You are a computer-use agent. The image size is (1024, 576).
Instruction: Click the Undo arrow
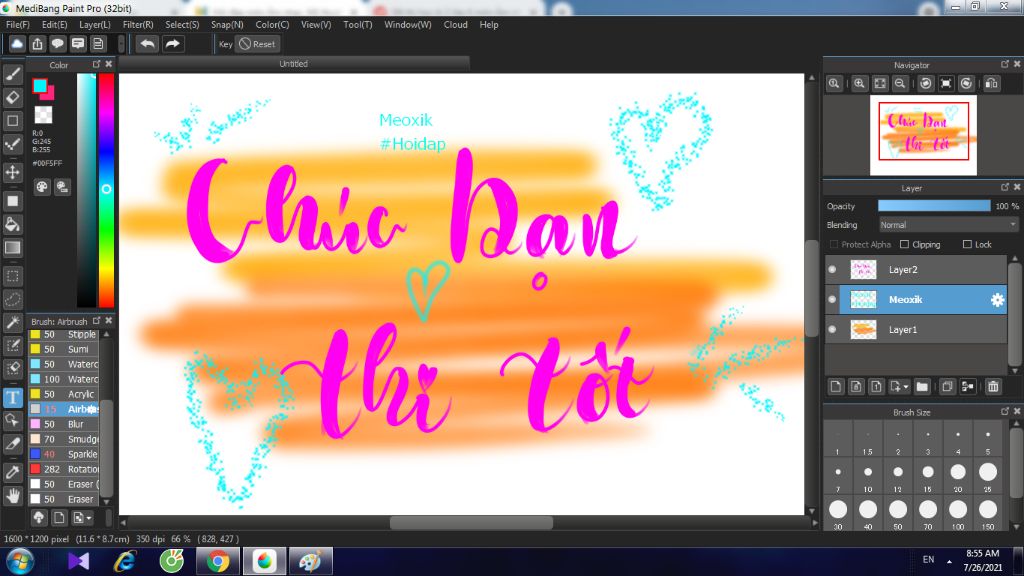148,44
